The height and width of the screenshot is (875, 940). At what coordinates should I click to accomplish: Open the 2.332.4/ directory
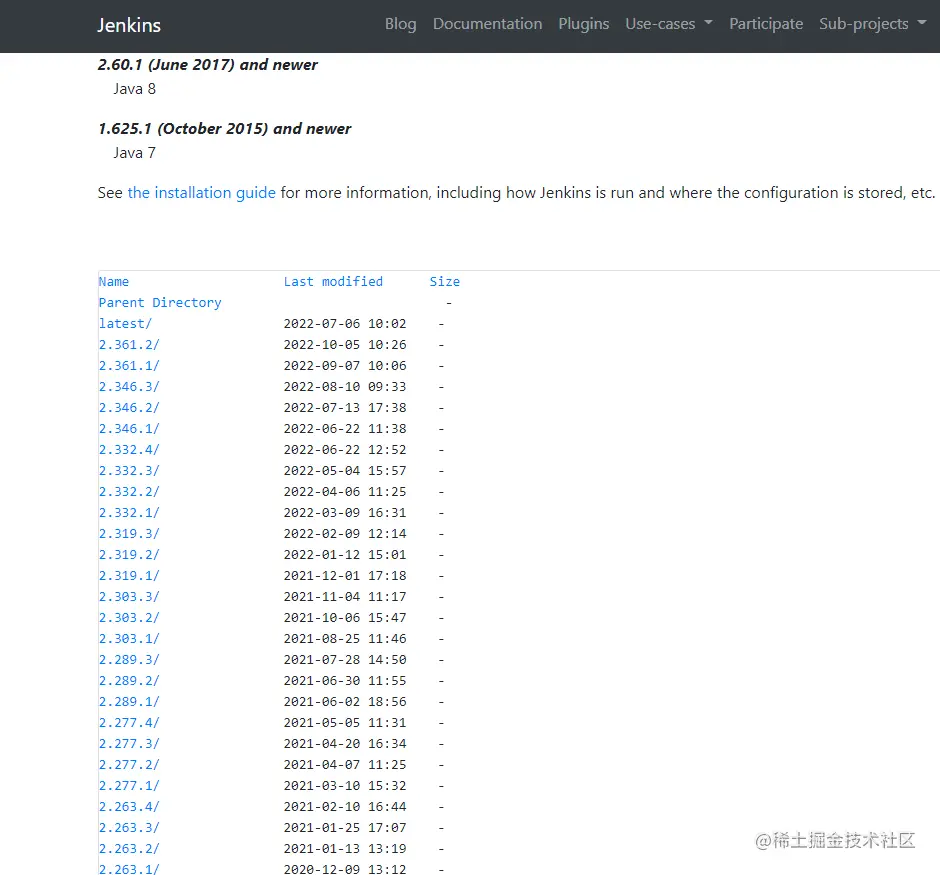(x=129, y=449)
